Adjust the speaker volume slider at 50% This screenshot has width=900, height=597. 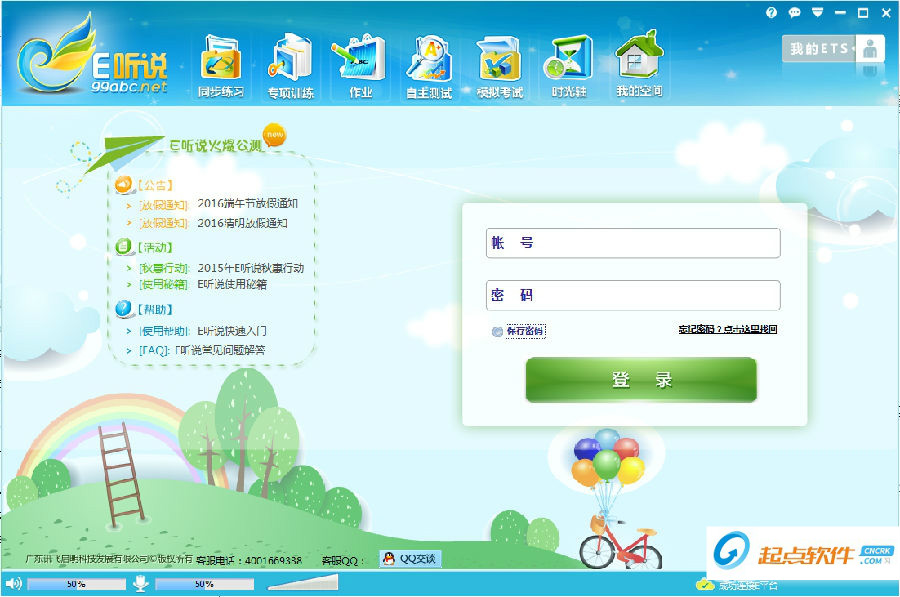click(76, 584)
